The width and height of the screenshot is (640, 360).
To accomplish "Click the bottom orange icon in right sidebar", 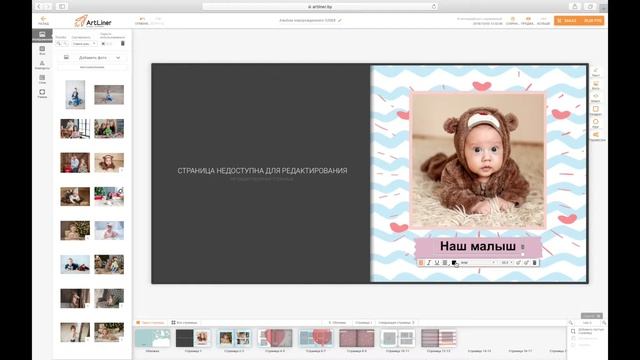I will 596,136.
